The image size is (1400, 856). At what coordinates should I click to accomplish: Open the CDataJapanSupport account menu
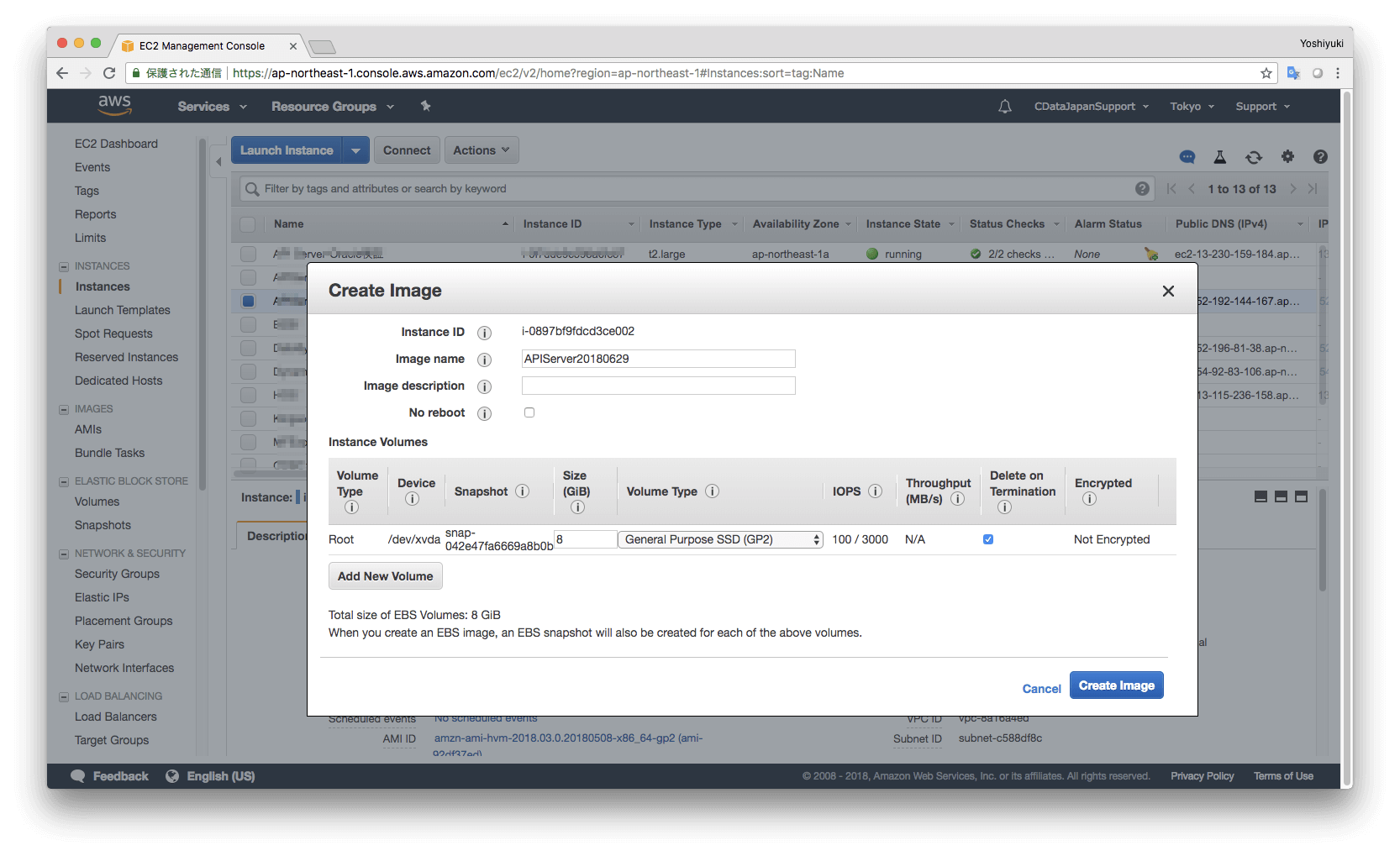[1092, 107]
